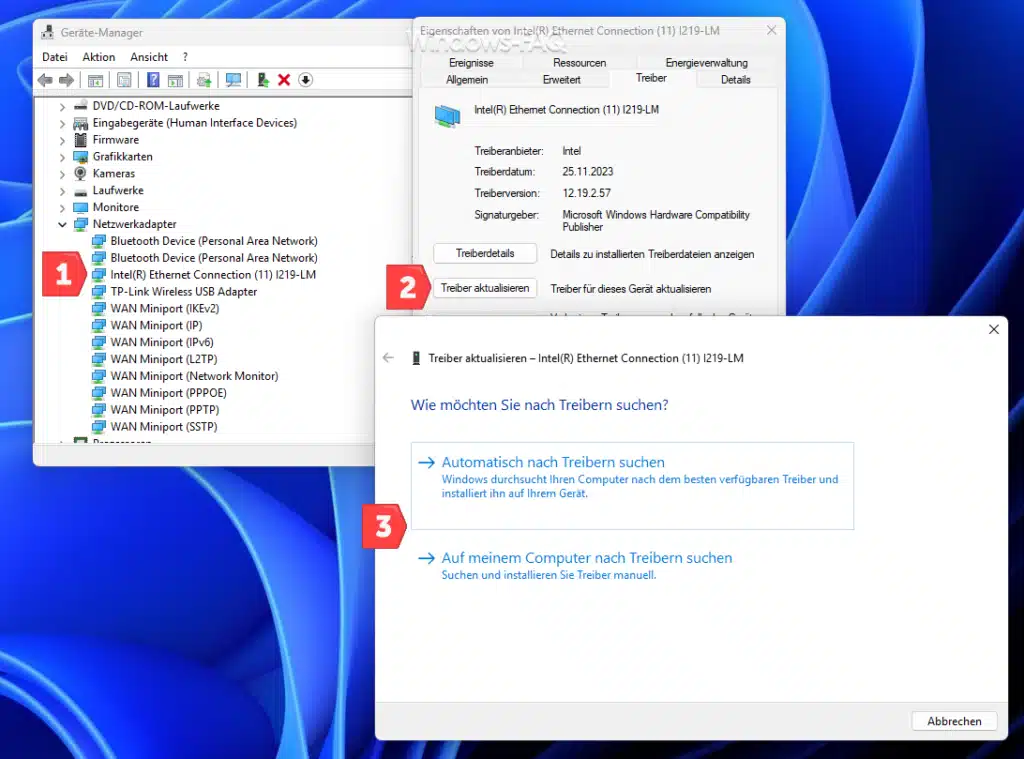Open the ? help menu
1024x759 pixels.
coord(185,57)
